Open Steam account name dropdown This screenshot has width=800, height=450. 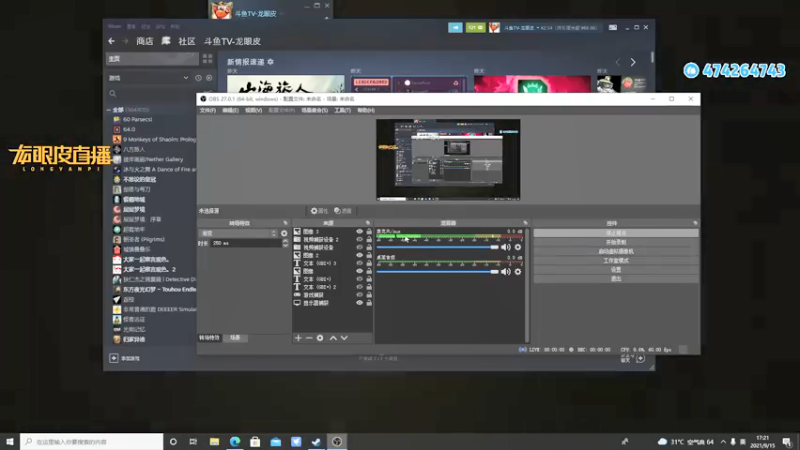pos(519,28)
